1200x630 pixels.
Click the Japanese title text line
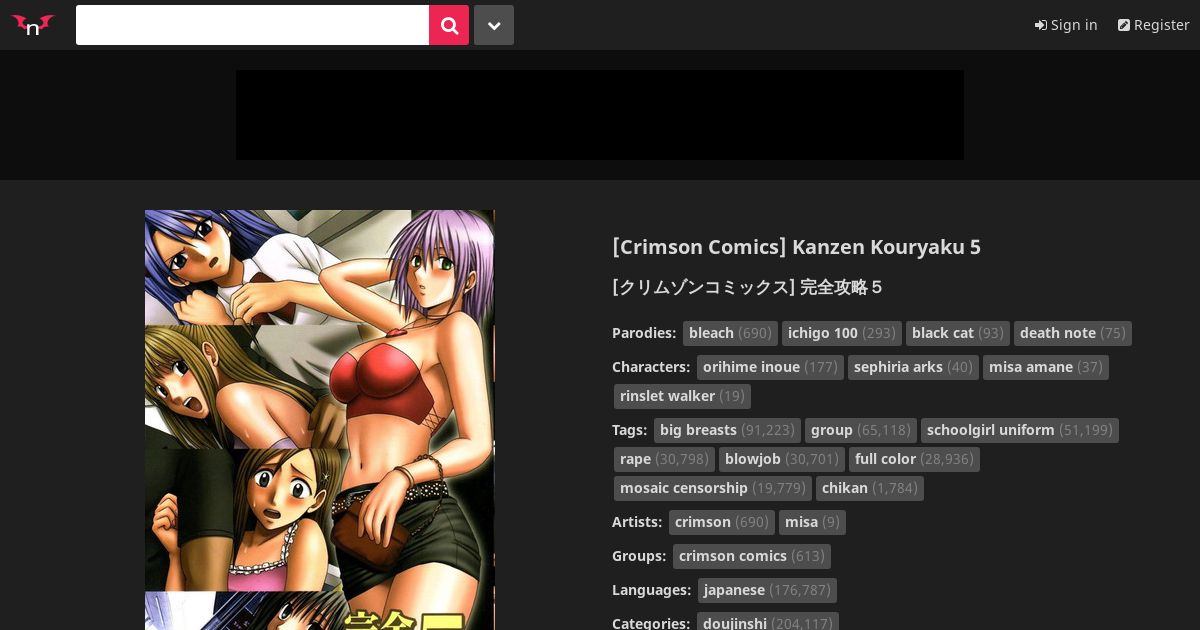click(747, 287)
